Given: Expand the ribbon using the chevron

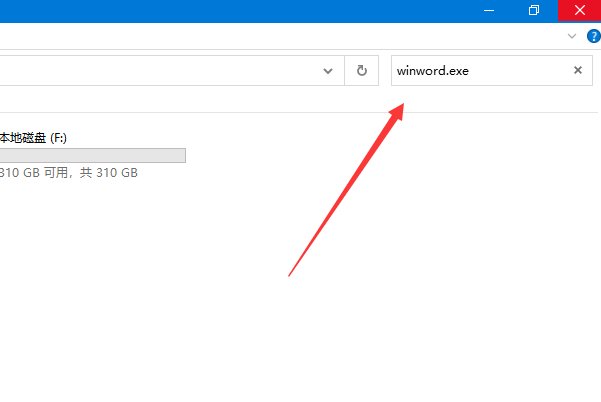Looking at the screenshot, I should 572,36.
